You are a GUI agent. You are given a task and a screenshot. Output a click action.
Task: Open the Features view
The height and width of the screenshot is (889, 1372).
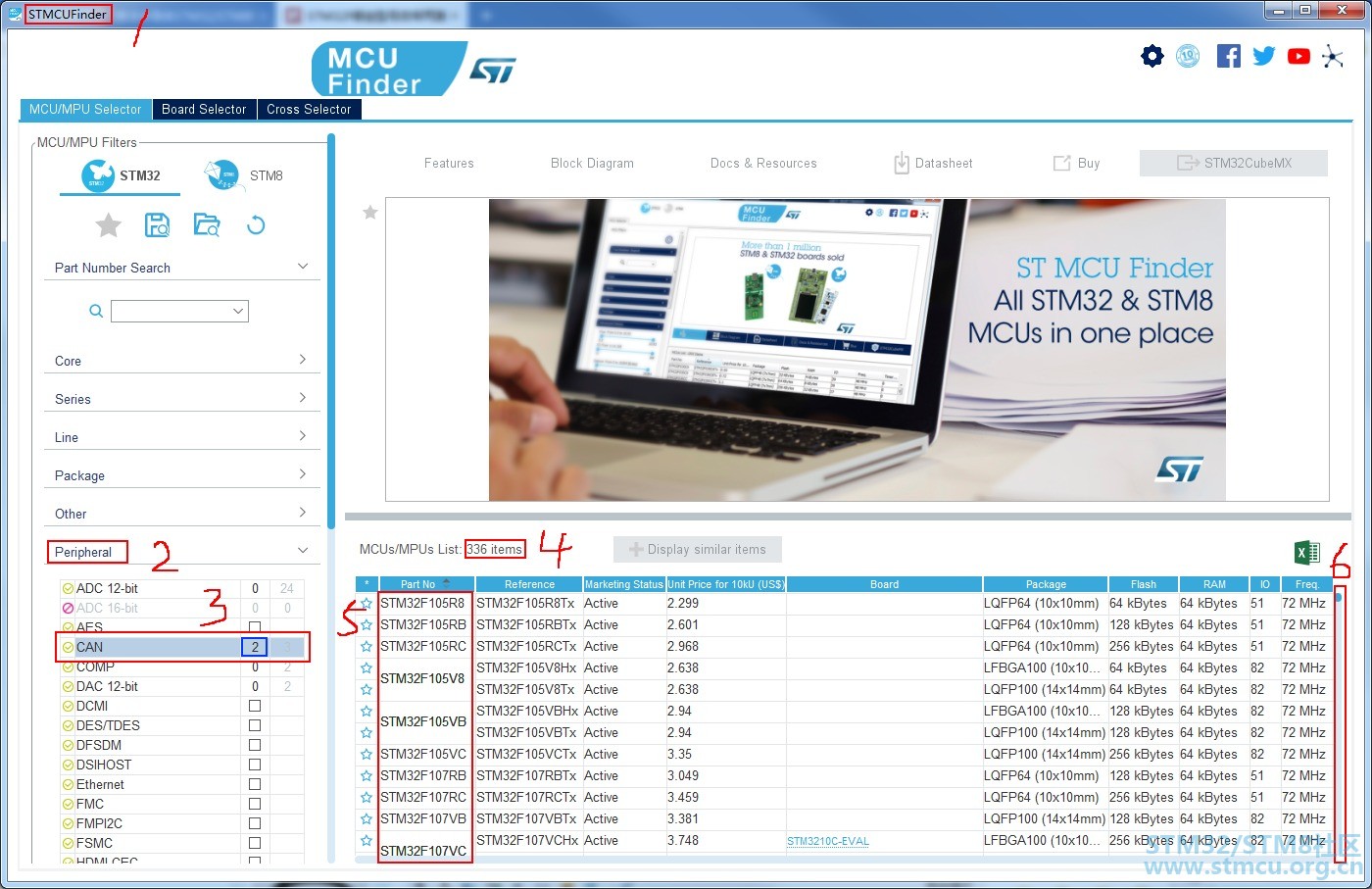coord(449,164)
